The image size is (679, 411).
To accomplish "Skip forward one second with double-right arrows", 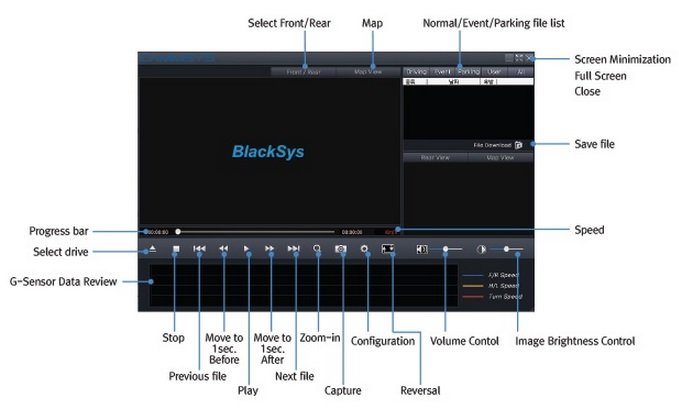I will pos(269,249).
